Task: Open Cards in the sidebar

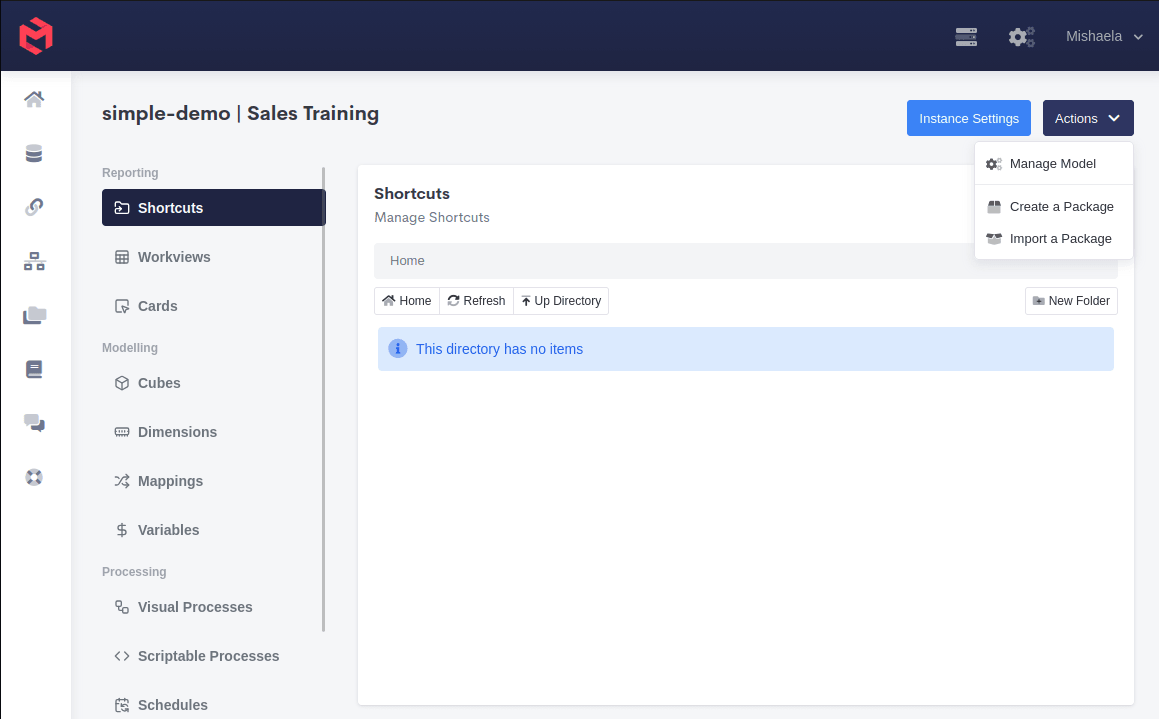Action: point(213,306)
